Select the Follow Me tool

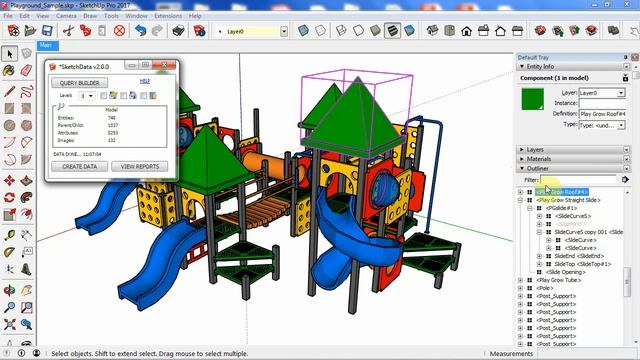coord(26,198)
